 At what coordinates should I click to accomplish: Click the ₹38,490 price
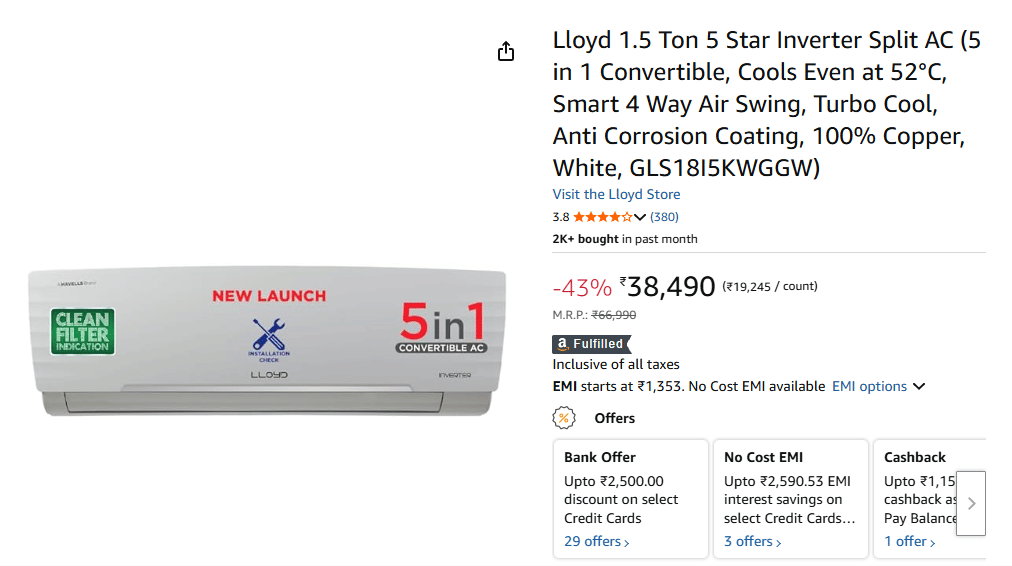coord(666,288)
